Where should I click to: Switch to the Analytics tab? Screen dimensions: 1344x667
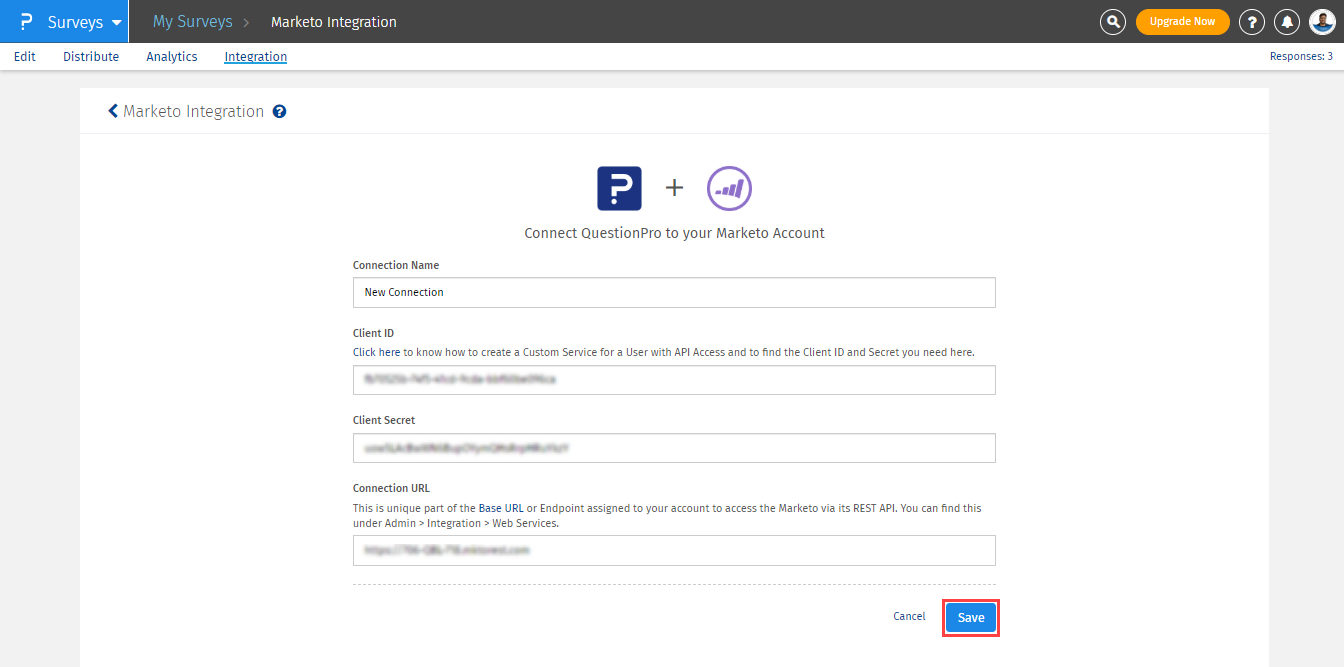pyautogui.click(x=171, y=56)
